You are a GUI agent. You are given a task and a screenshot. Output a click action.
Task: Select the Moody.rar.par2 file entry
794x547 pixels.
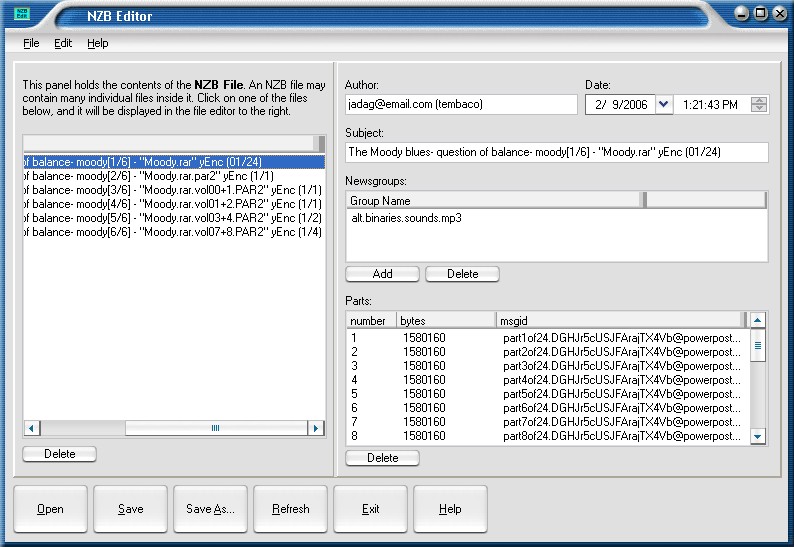(174, 176)
